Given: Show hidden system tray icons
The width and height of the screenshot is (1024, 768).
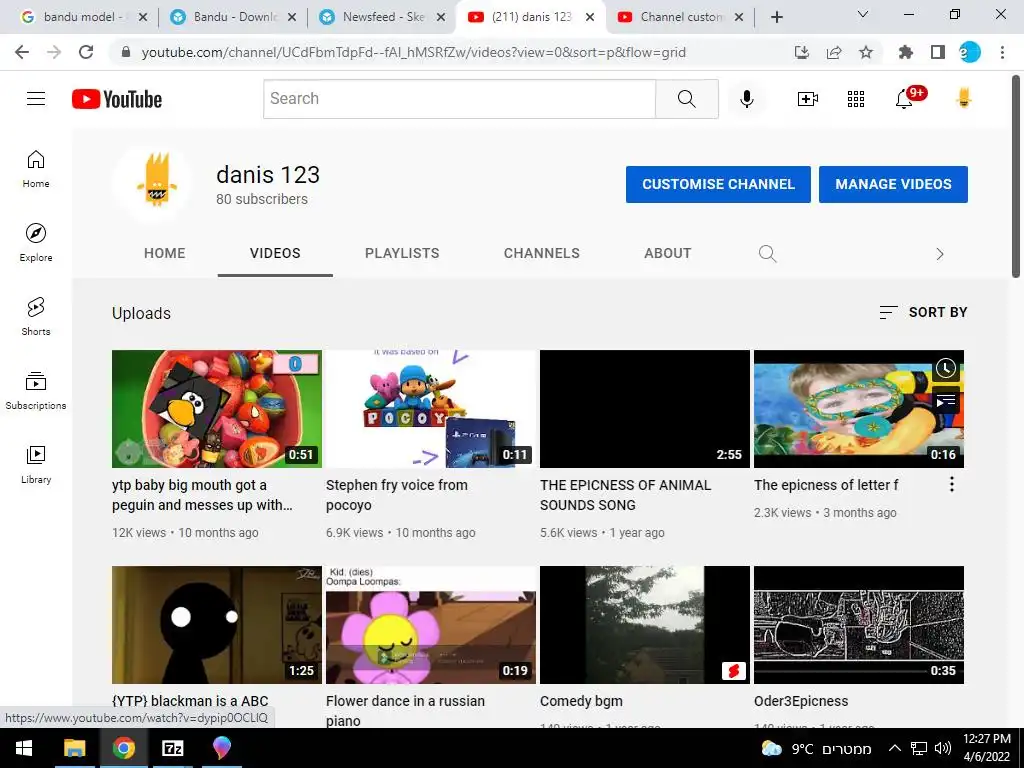Looking at the screenshot, I should point(895,748).
